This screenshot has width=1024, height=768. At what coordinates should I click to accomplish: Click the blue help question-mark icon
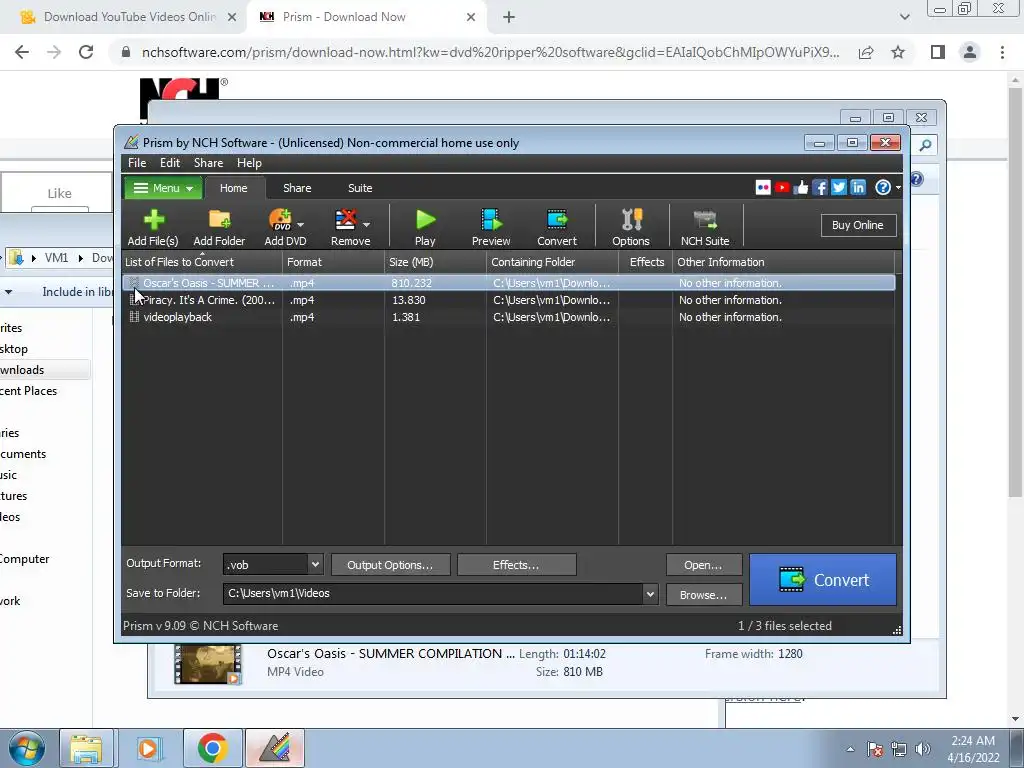[883, 188]
